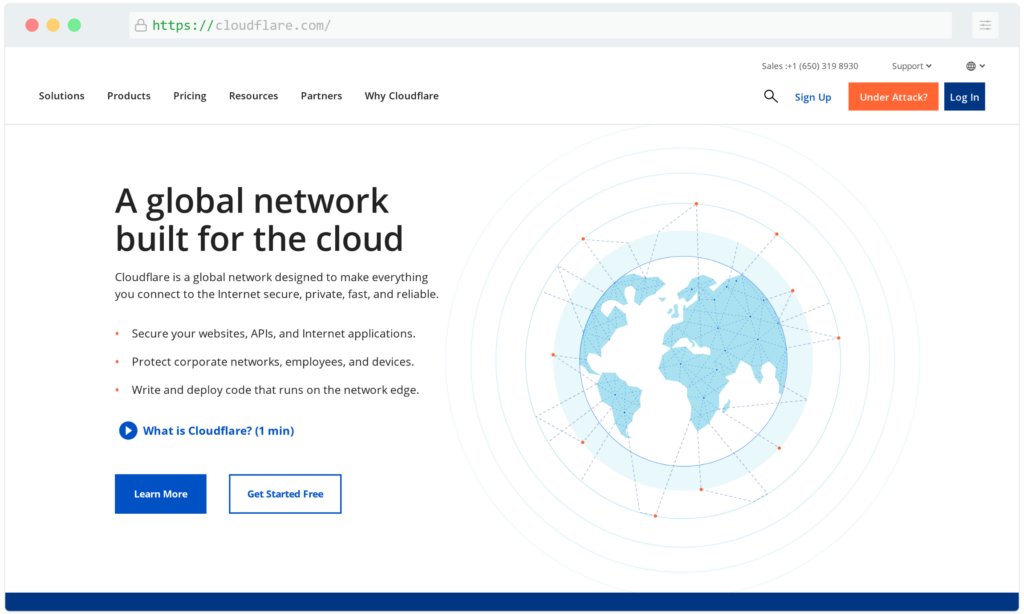1024x614 pixels.
Task: Click the cloudflare.com URL address field
Action: [540, 25]
